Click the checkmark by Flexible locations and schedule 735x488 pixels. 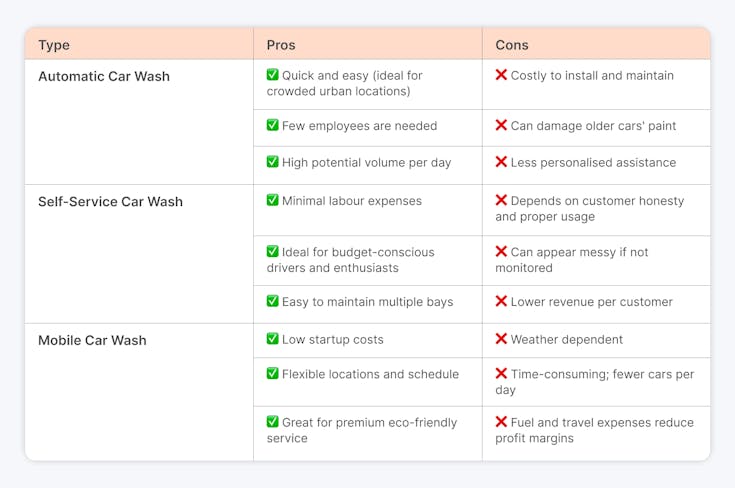[272, 373]
